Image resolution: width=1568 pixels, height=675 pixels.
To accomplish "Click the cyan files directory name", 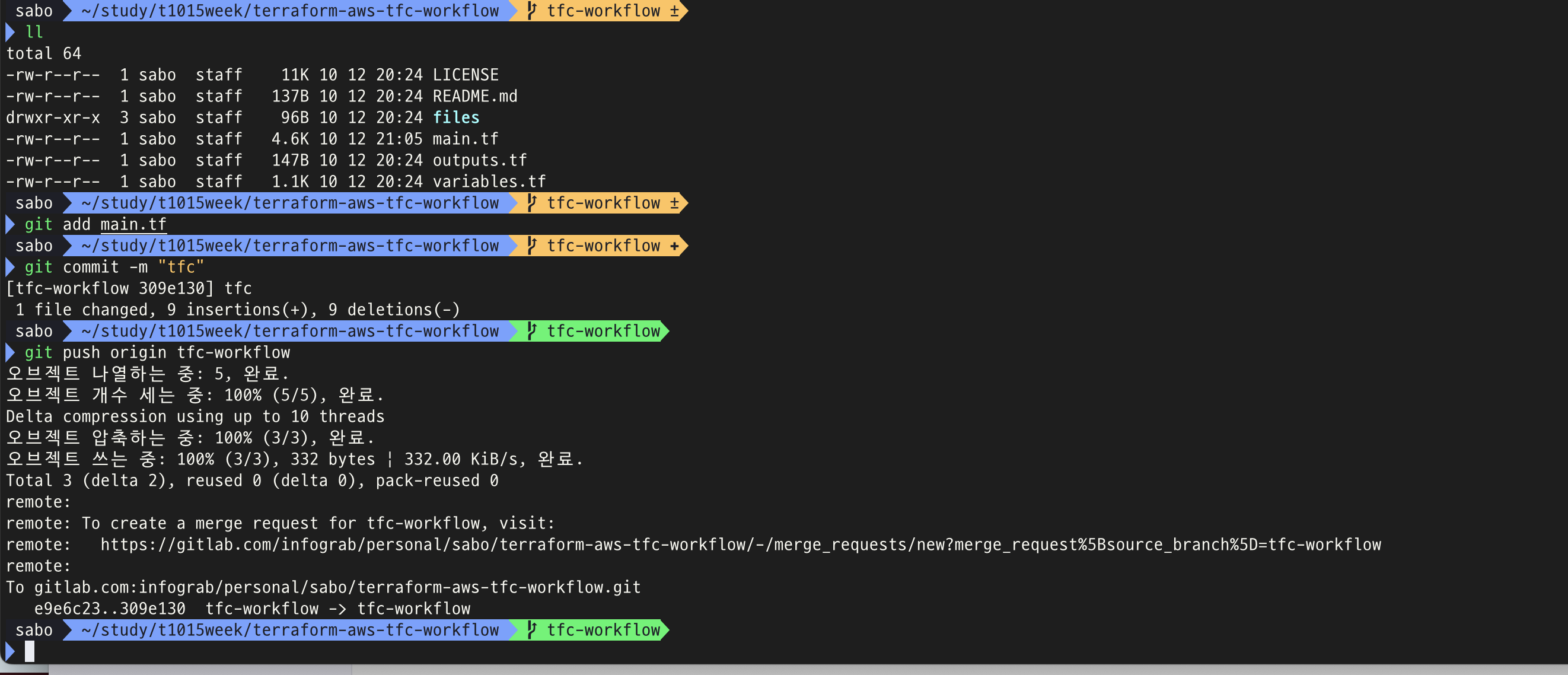I will 455,117.
